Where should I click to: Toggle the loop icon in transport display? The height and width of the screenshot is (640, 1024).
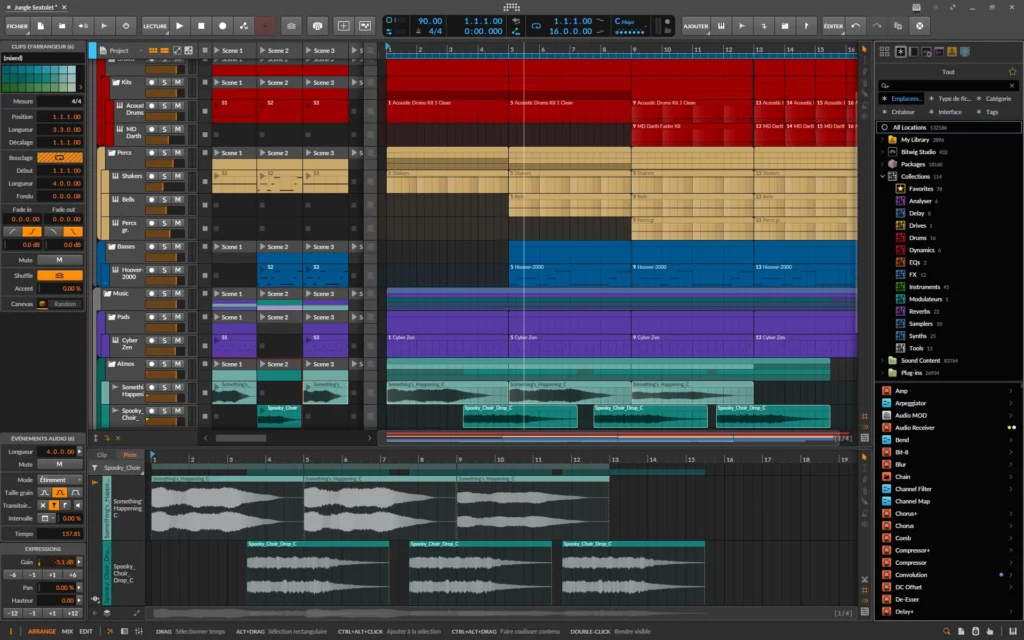536,26
